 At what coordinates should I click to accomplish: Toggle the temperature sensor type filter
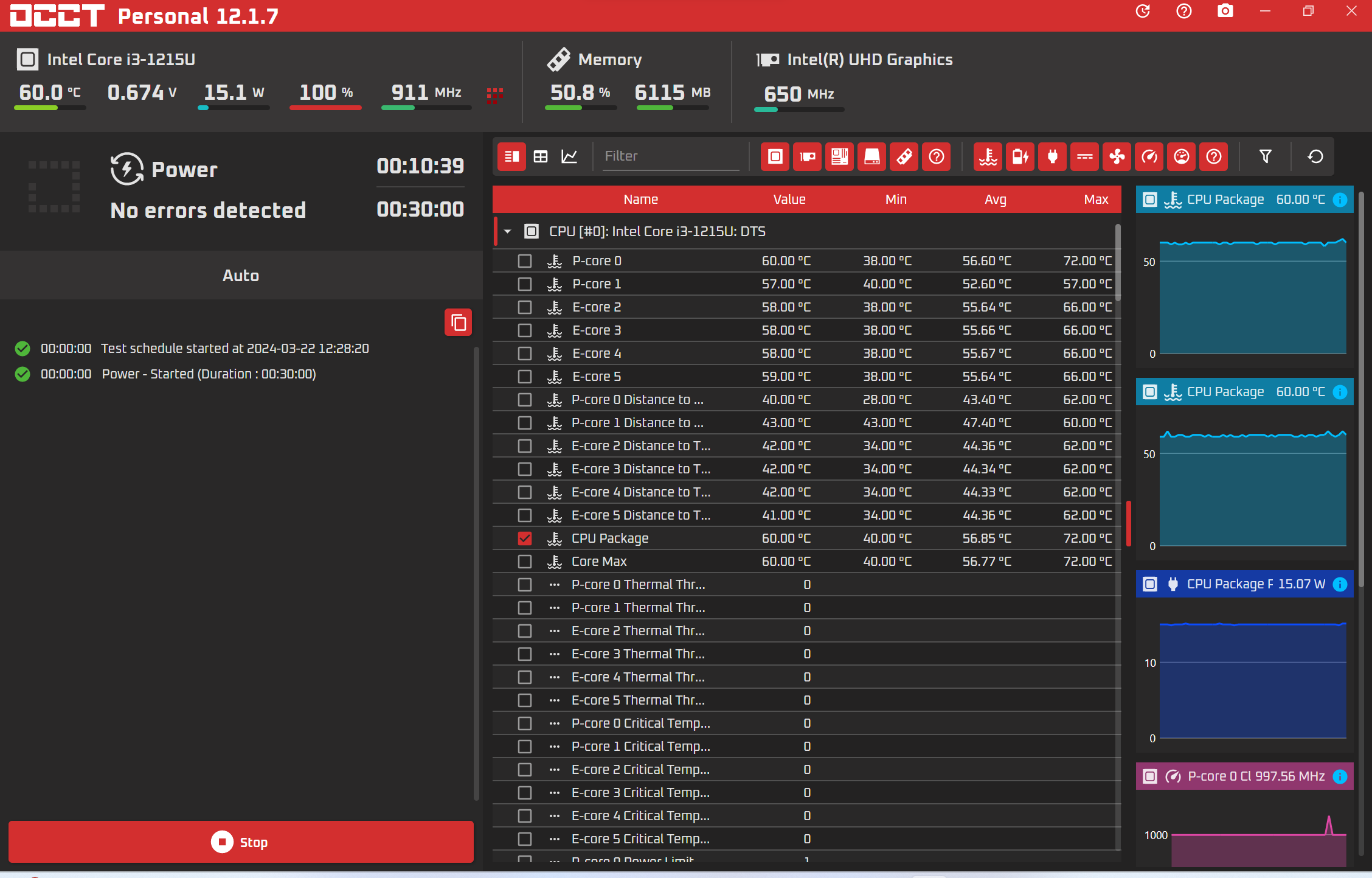(988, 156)
